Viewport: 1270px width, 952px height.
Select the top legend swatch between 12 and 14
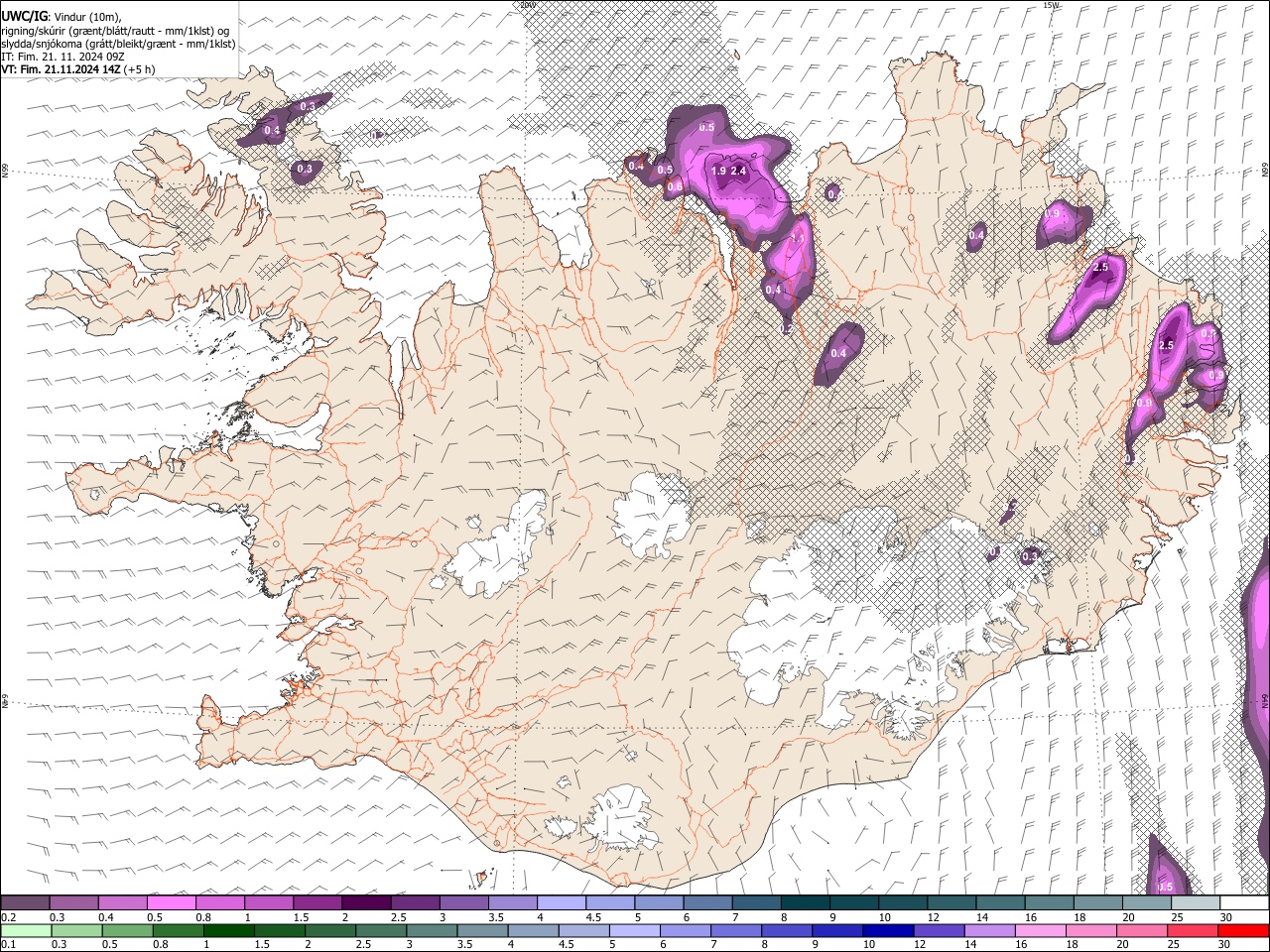[952, 902]
